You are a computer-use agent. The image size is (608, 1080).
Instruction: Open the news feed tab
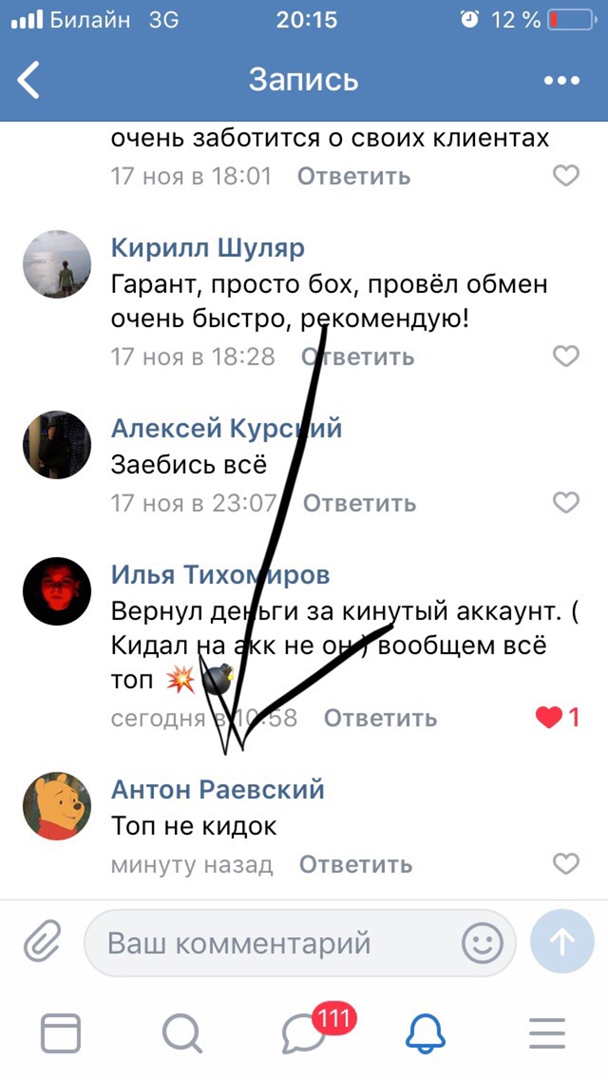(61, 1034)
